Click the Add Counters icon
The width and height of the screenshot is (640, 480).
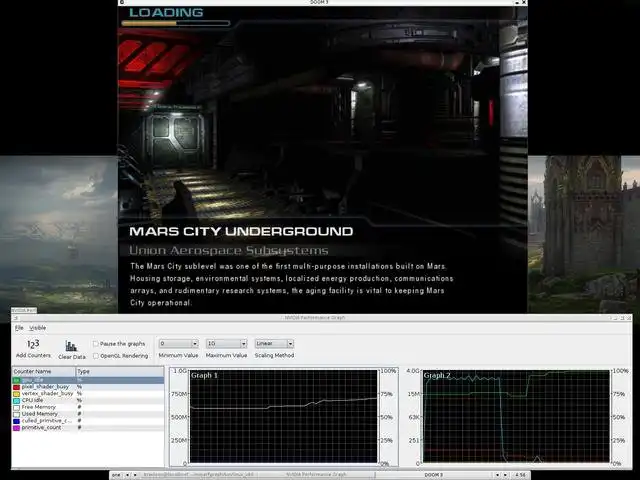point(33,344)
